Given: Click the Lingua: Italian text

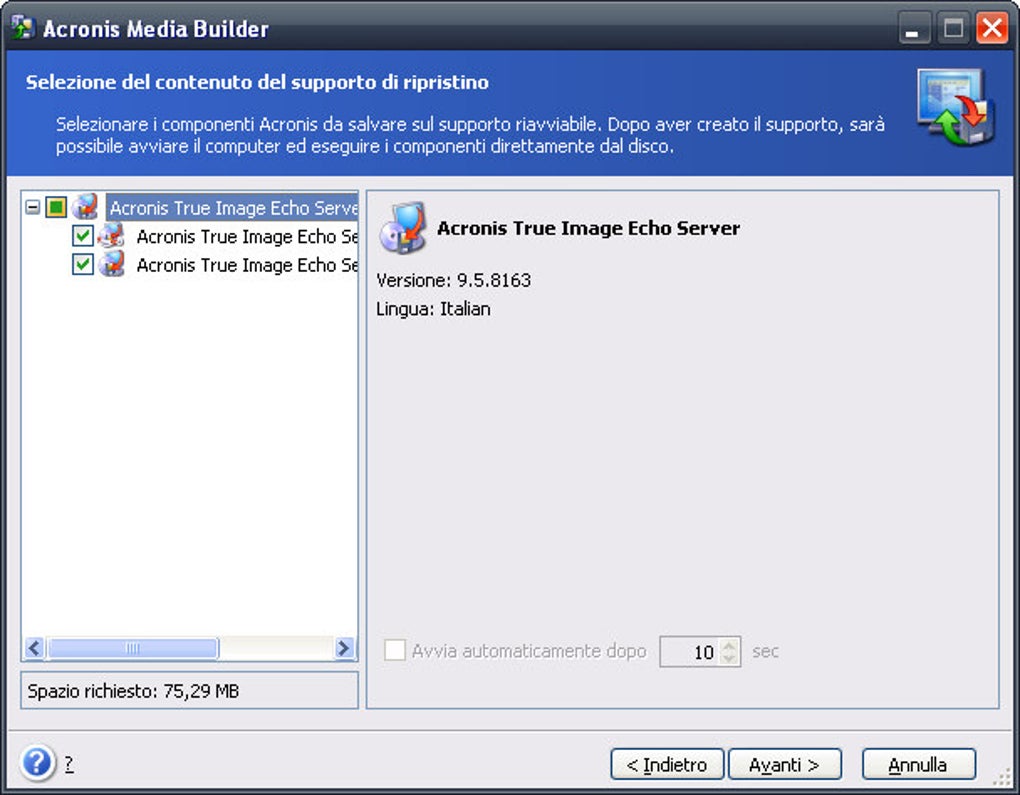Looking at the screenshot, I should click(433, 309).
